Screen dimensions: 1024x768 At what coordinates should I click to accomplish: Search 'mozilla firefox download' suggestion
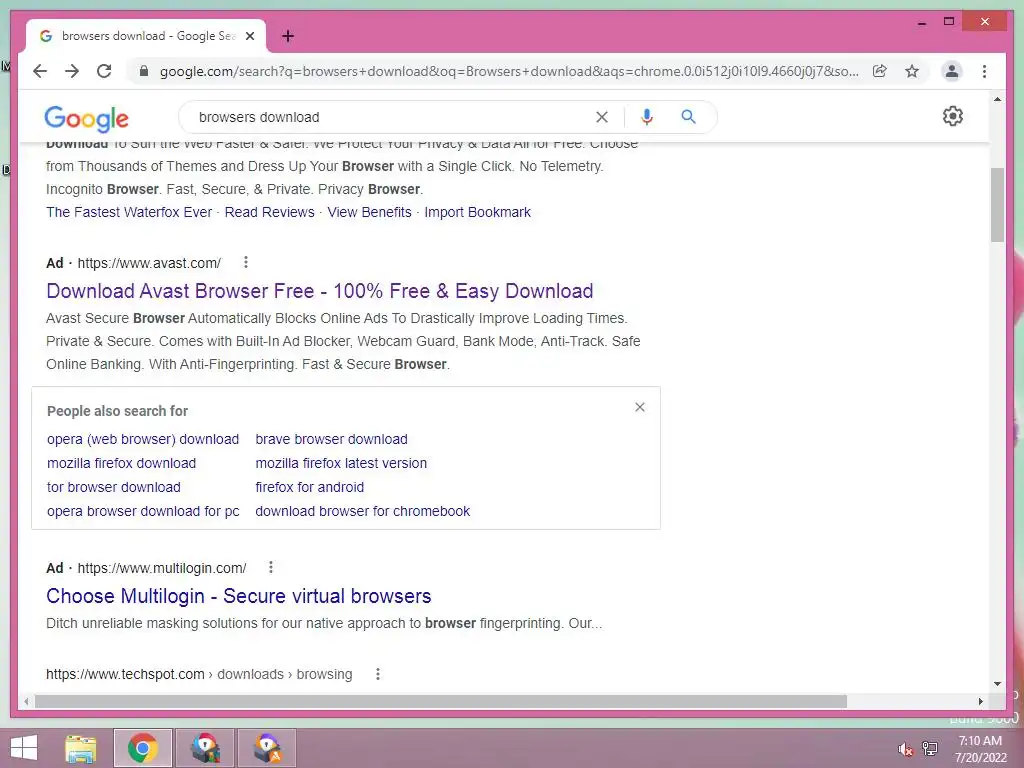tap(121, 463)
